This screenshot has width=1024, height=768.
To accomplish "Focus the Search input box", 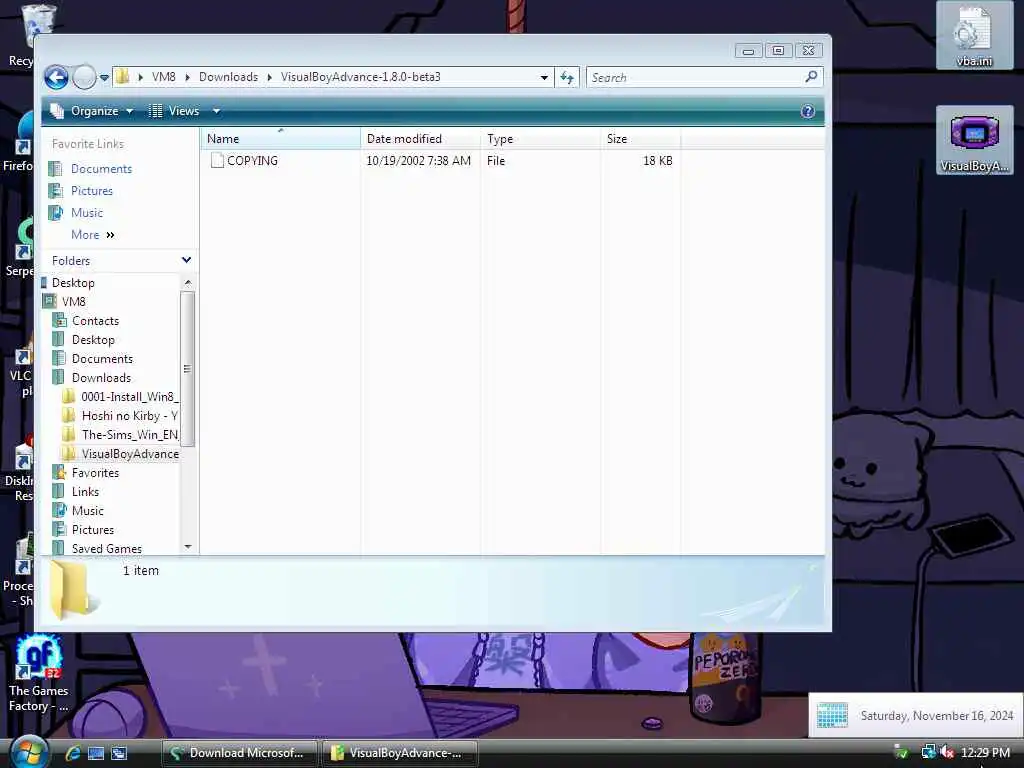I will (695, 78).
